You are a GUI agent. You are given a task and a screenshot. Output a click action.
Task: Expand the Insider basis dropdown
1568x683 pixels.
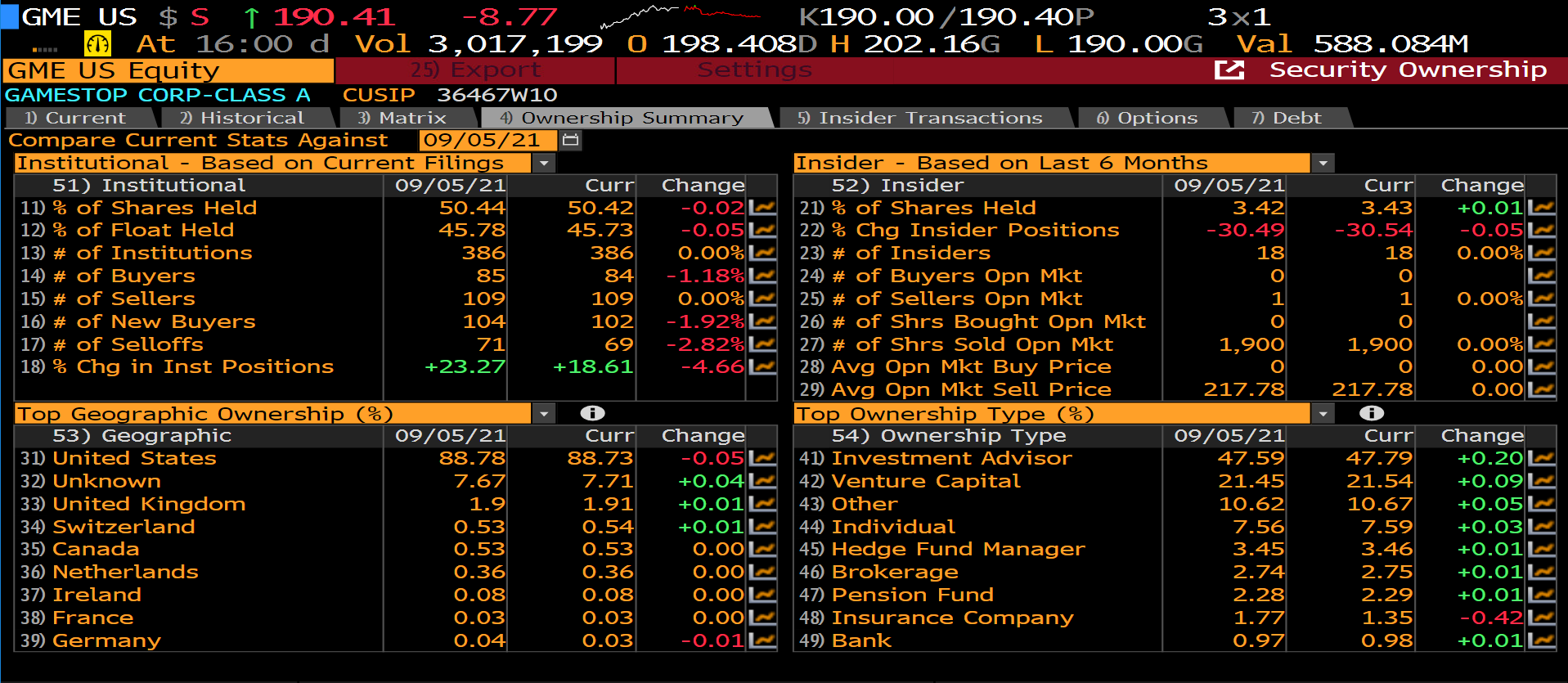pos(1323,164)
